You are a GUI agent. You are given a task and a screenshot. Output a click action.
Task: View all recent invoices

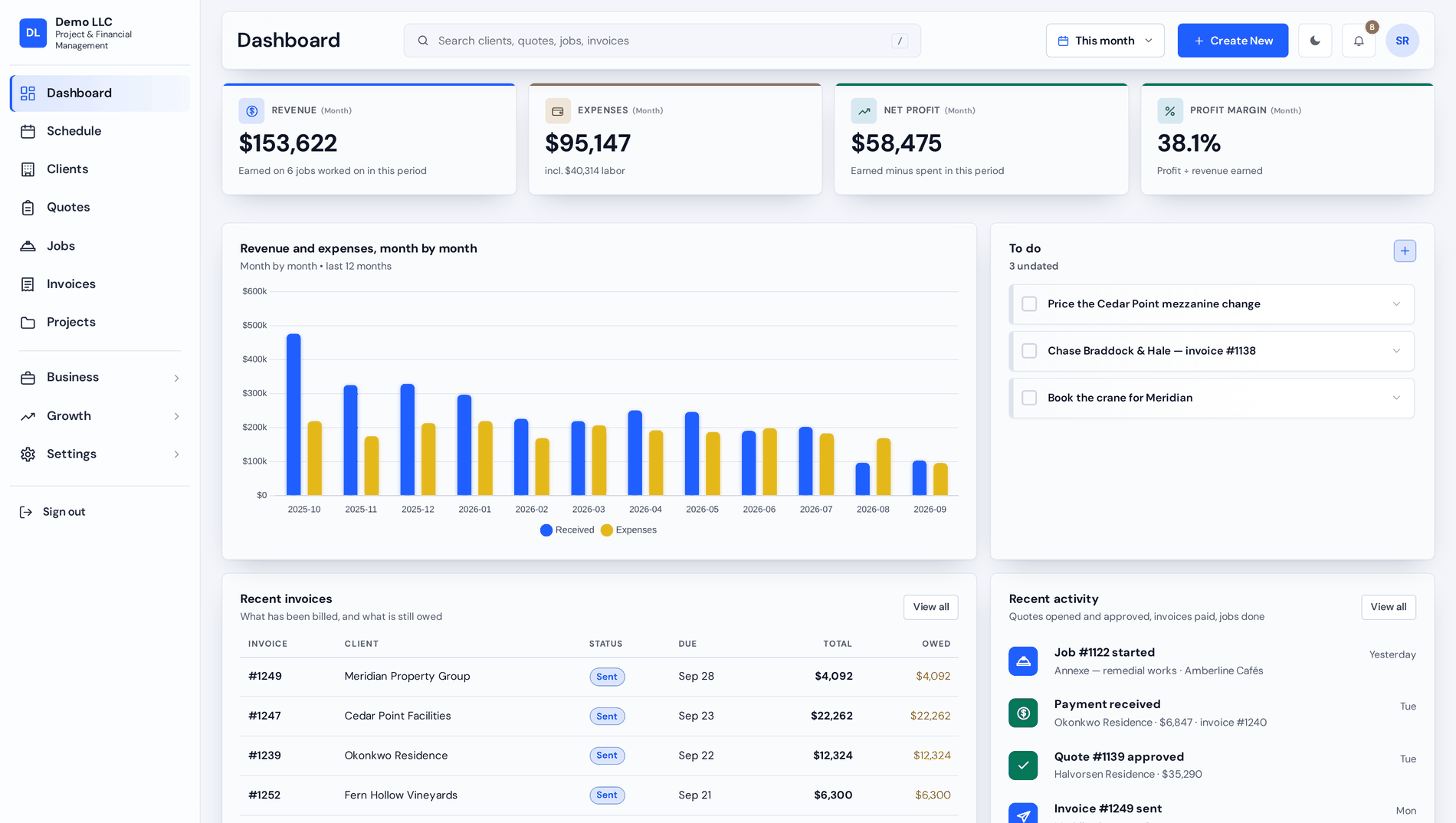click(930, 607)
